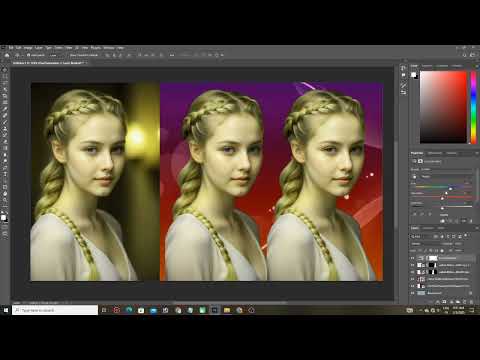Open File Explorer from the taskbar

click(x=227, y=310)
